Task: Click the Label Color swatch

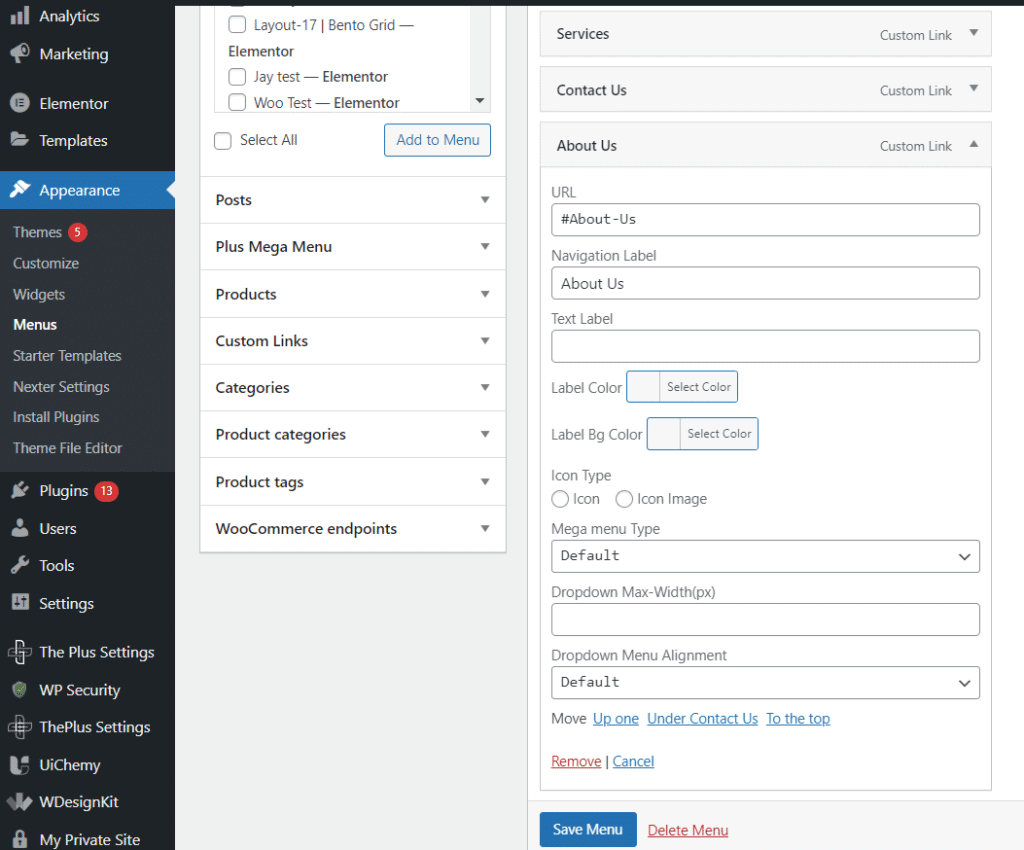Action: [x=643, y=386]
